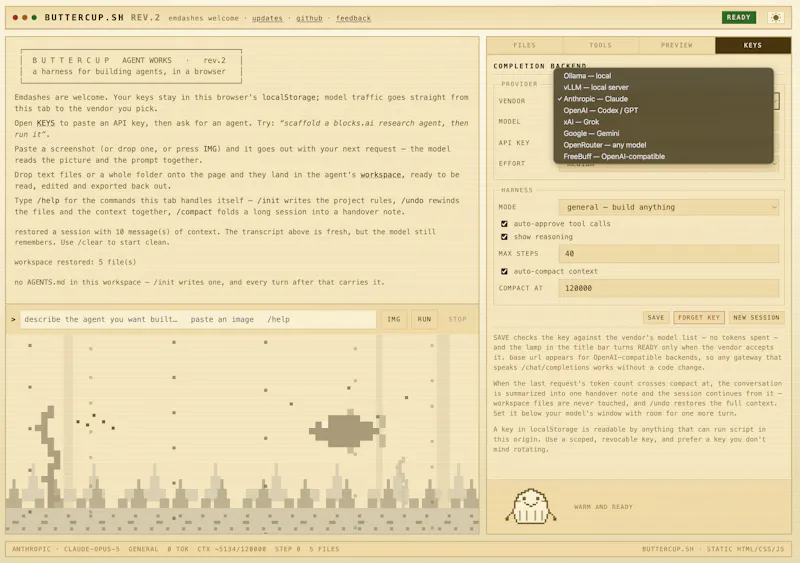
Task: Click the green traffic light dot
Action: 34,17
